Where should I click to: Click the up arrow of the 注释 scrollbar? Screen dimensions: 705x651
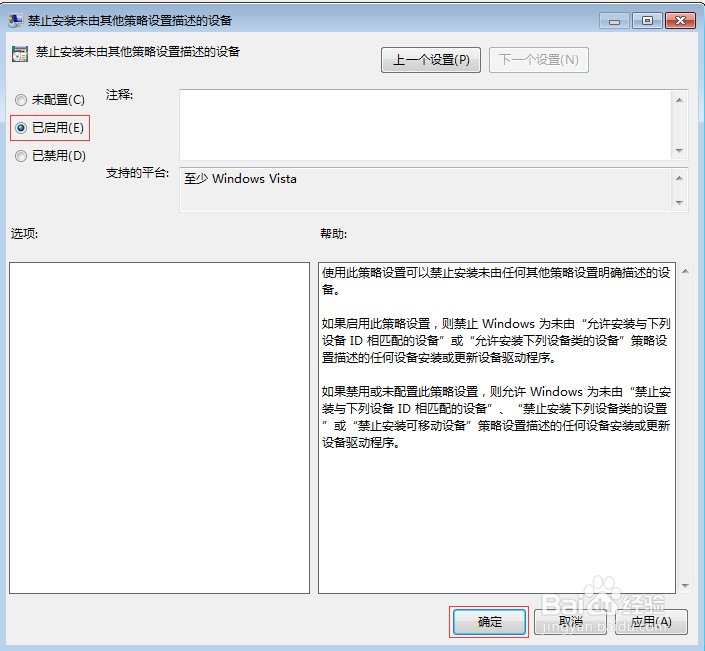point(679,100)
